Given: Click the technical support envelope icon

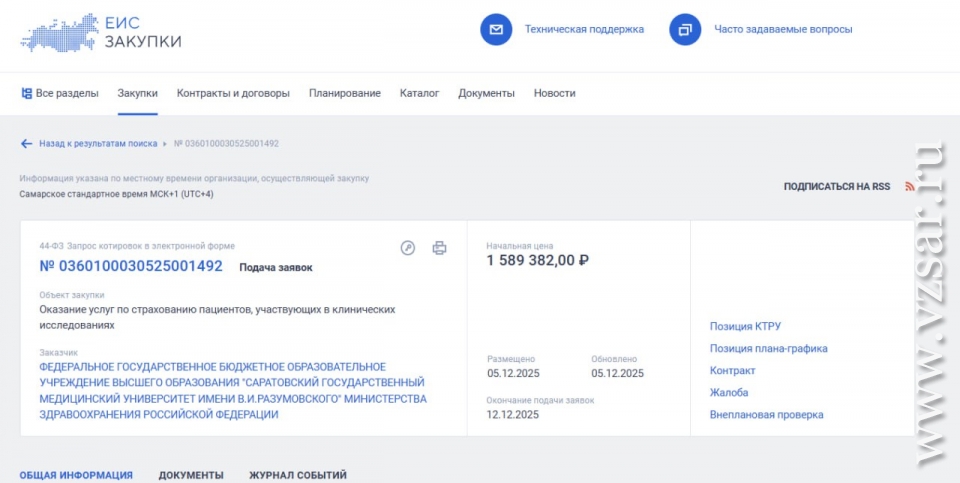Looking at the screenshot, I should tap(496, 30).
